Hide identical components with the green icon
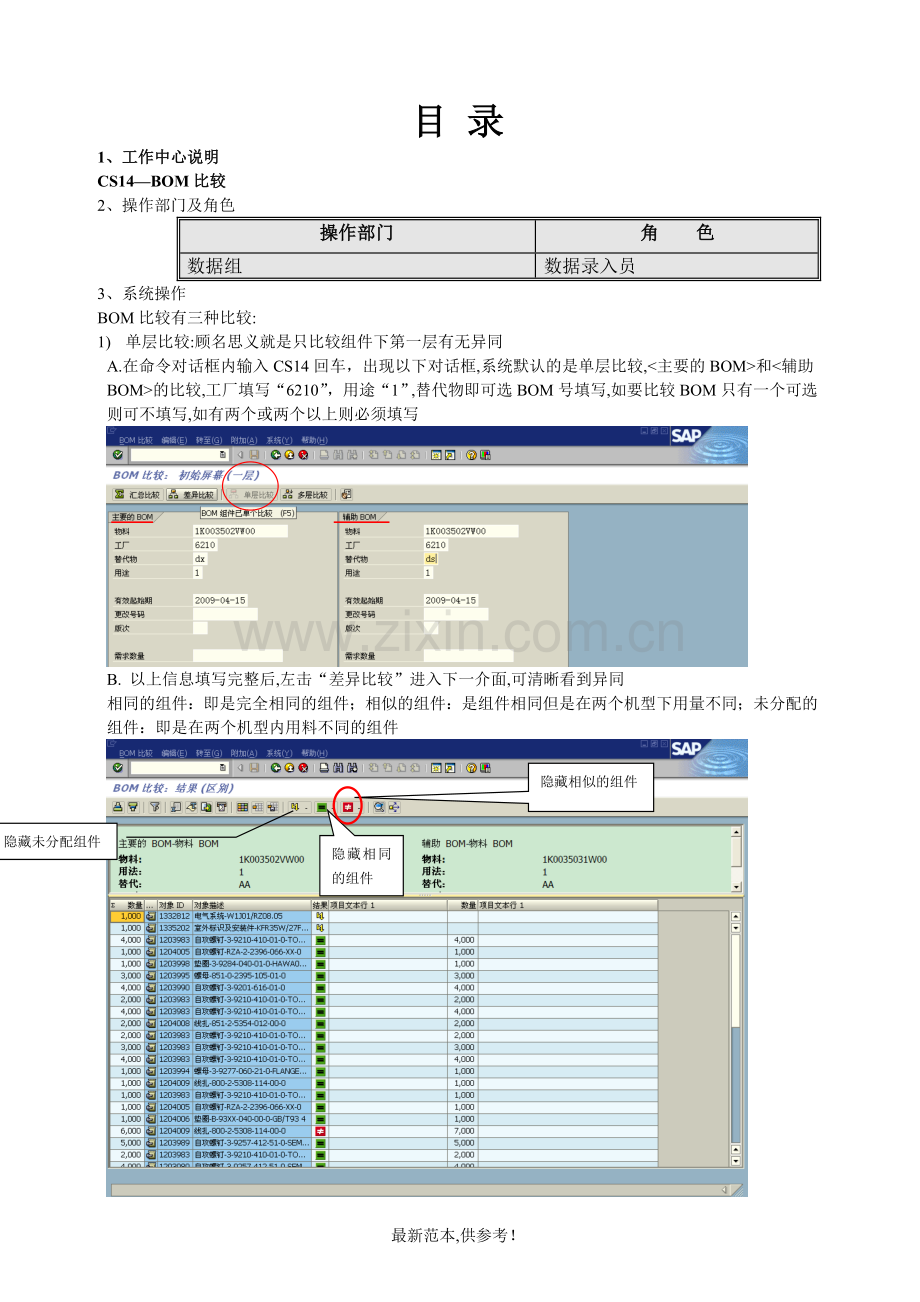This screenshot has width=920, height=1302. coord(322,807)
